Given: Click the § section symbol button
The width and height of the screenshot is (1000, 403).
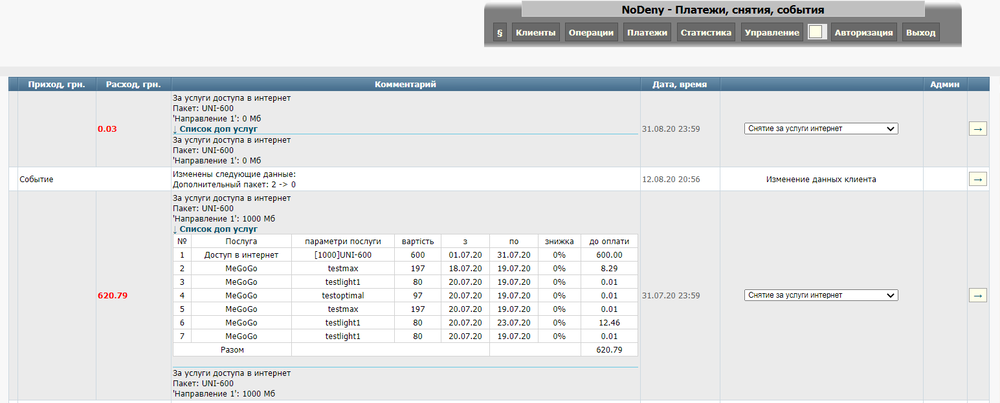Looking at the screenshot, I should coord(500,33).
